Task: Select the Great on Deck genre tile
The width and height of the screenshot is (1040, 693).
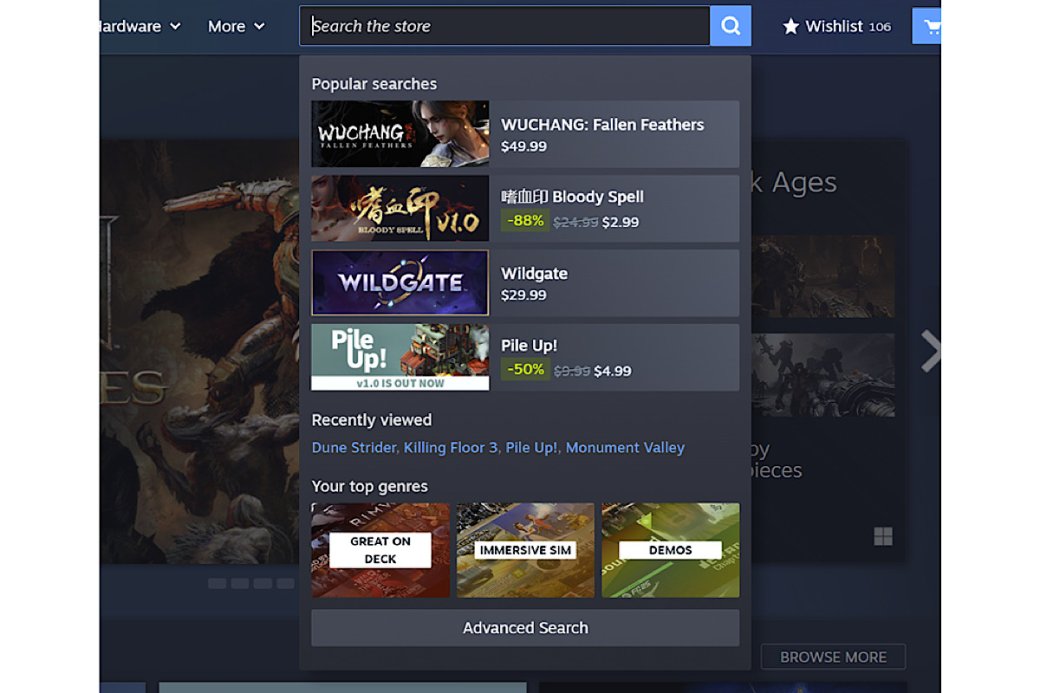Action: (x=380, y=550)
